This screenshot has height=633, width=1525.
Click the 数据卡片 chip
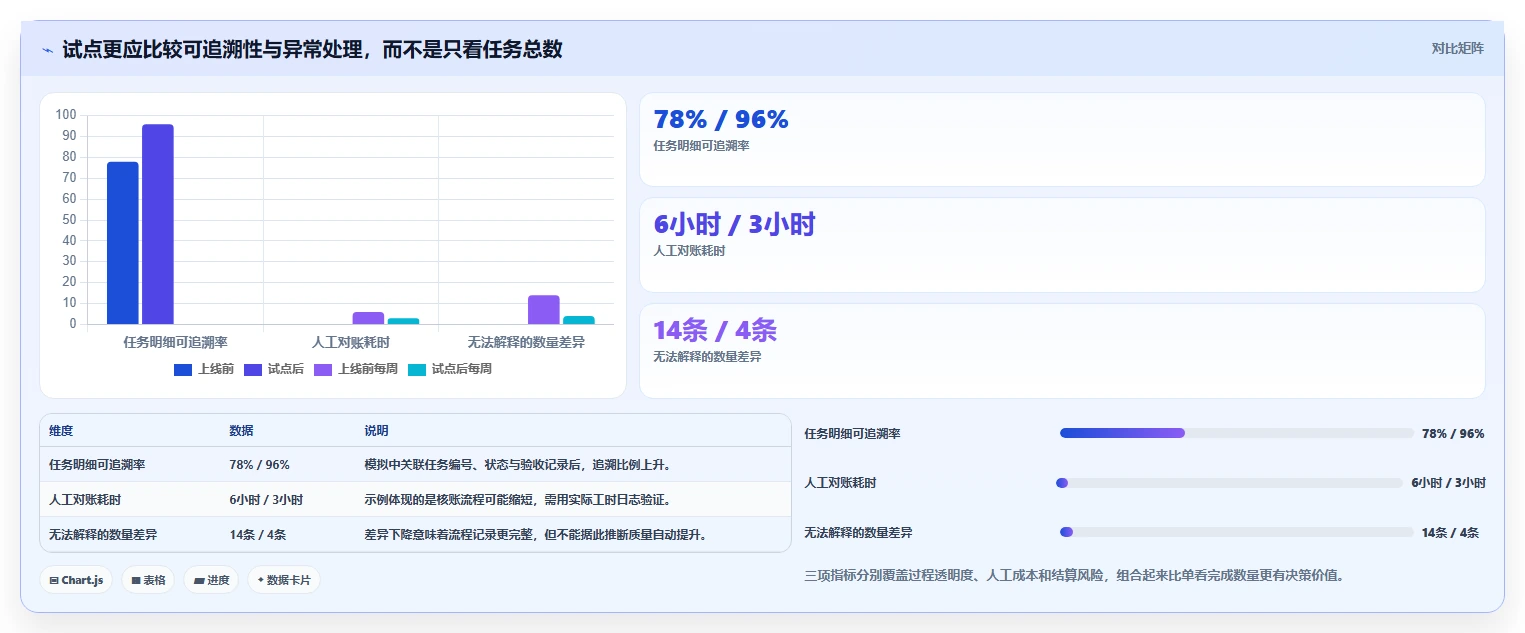click(284, 580)
